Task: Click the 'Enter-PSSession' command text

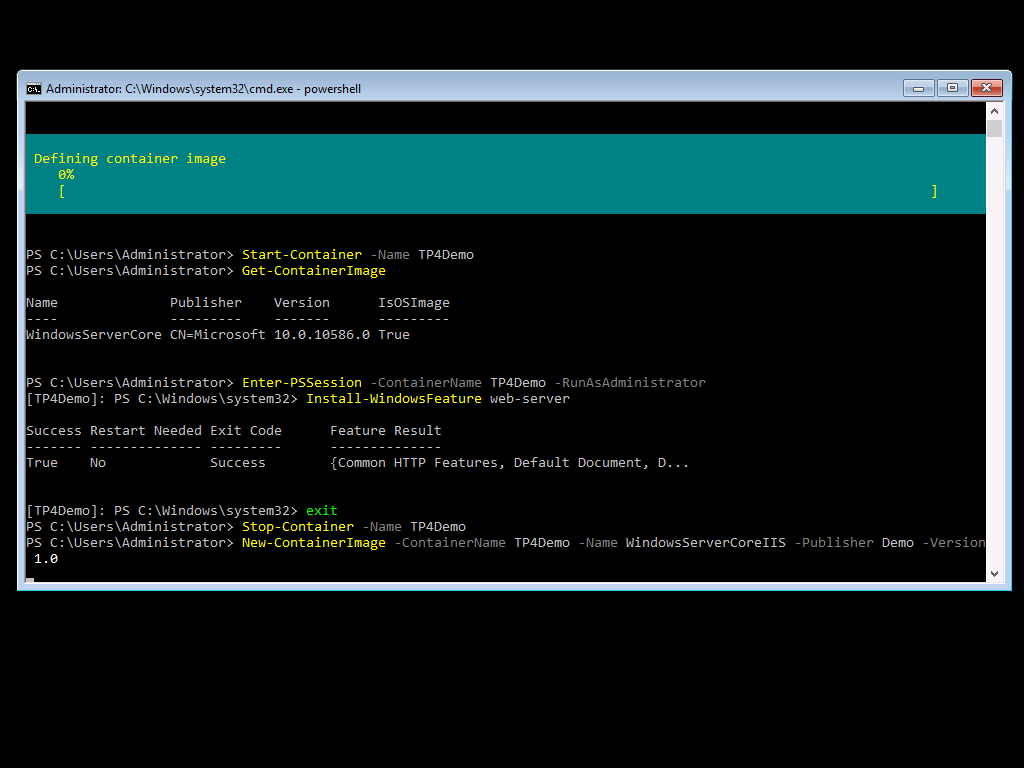Action: coord(302,383)
